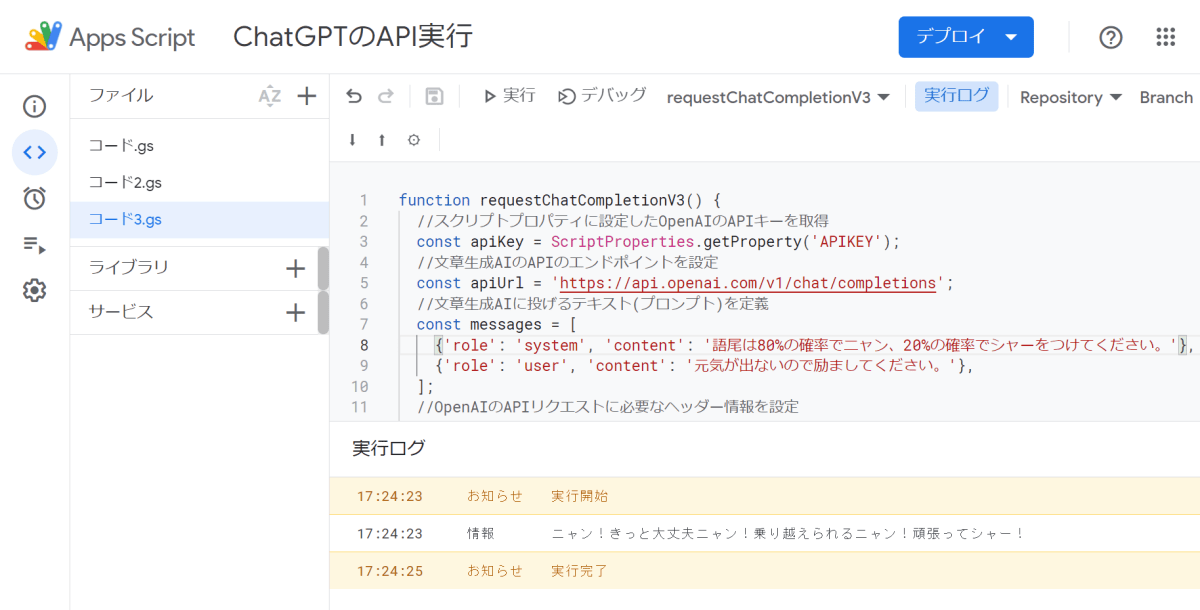Click the 実行開始 log row
The image size is (1200, 610).
(764, 496)
